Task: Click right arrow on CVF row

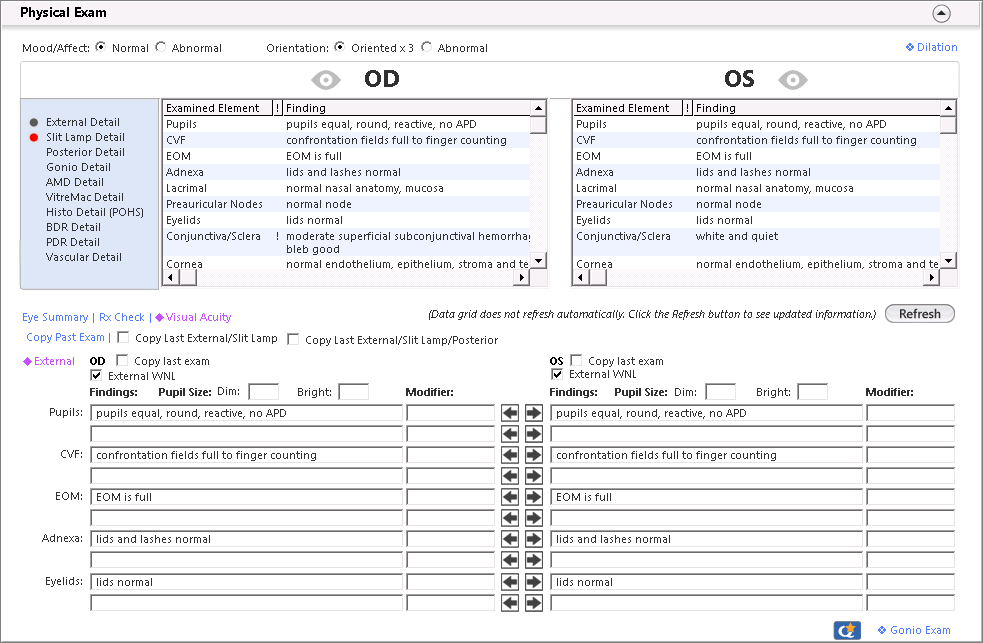Action: (534, 454)
